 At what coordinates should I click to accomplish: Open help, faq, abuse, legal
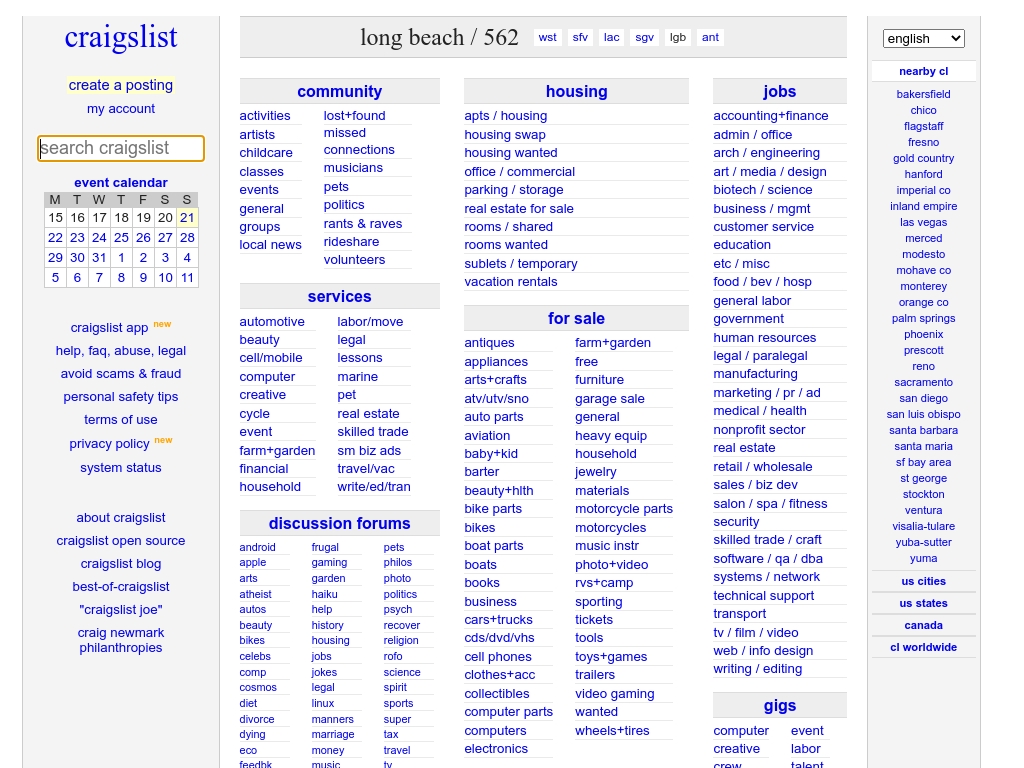[x=121, y=351]
